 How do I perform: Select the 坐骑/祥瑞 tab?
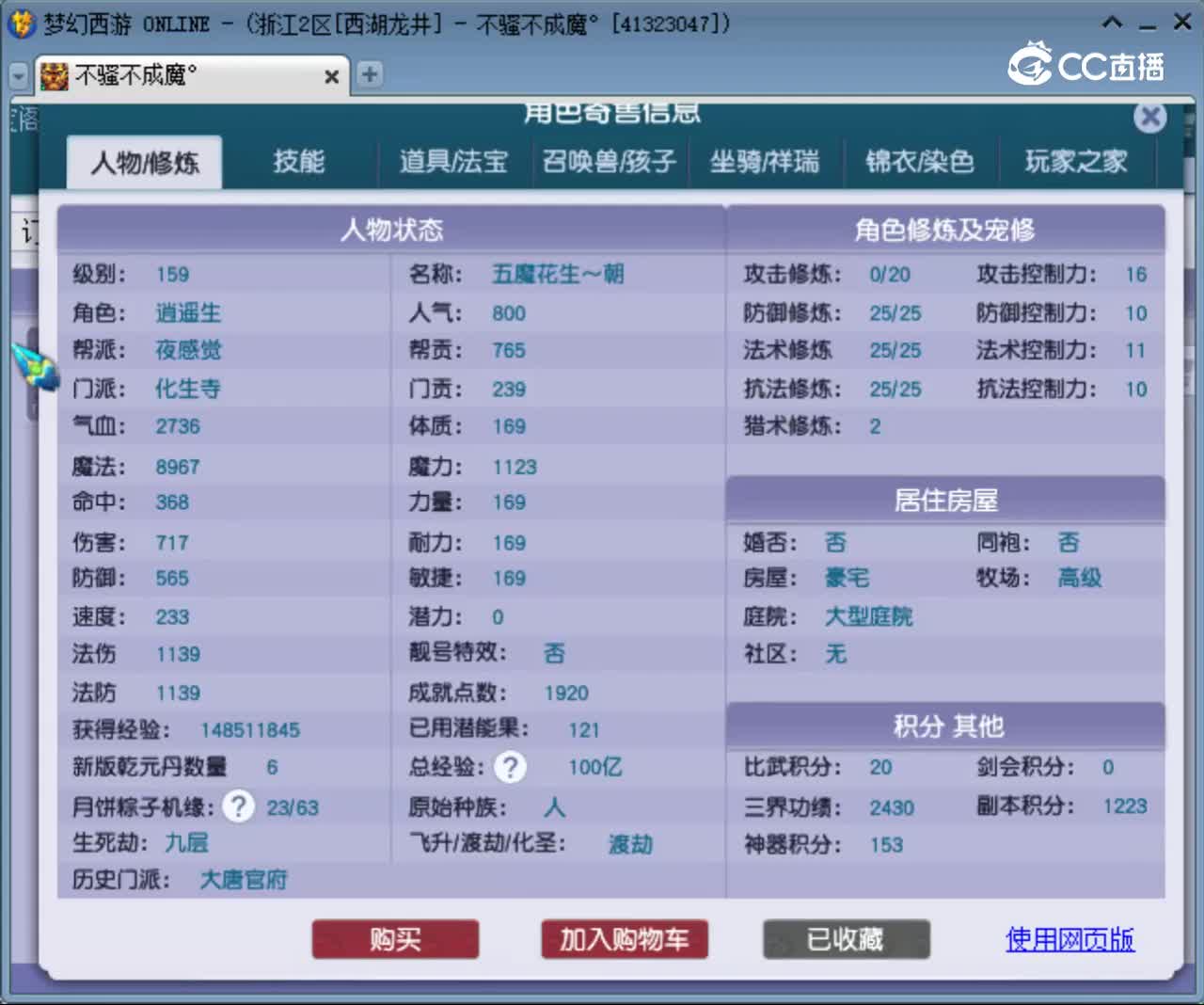[x=765, y=162]
